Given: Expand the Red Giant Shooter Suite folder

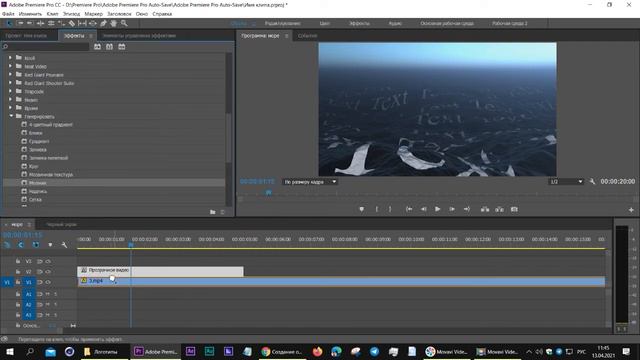Looking at the screenshot, I should point(10,83).
